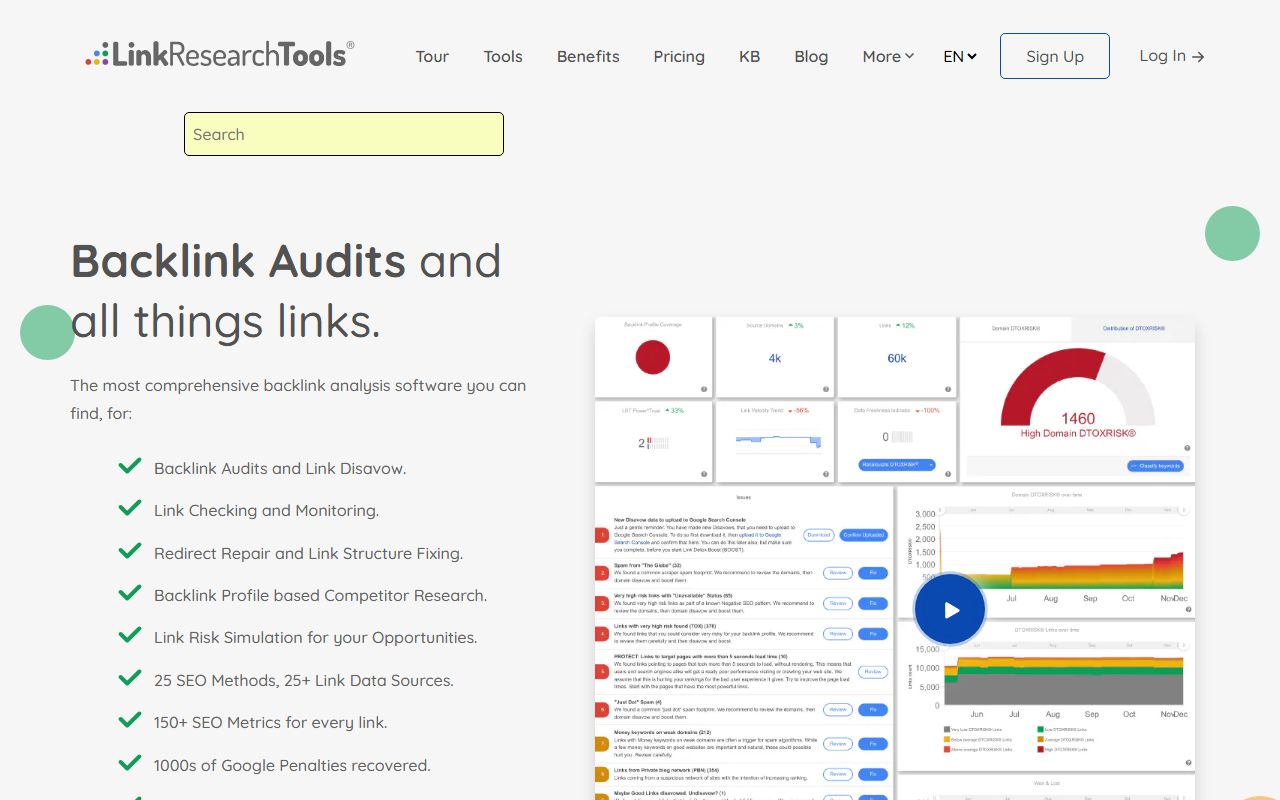This screenshot has height=800, width=1280.
Task: Navigate to Pricing
Action: point(679,56)
